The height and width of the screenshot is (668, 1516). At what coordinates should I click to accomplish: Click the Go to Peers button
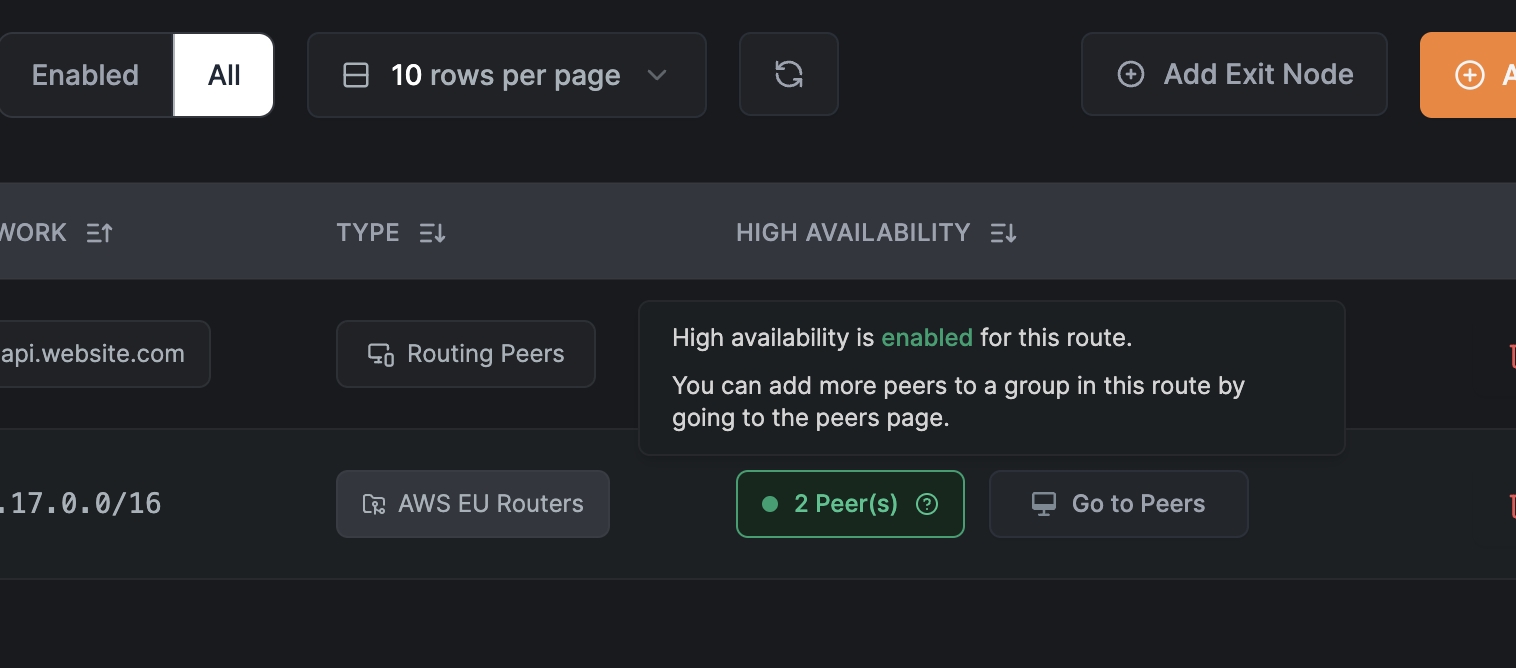coord(1118,503)
